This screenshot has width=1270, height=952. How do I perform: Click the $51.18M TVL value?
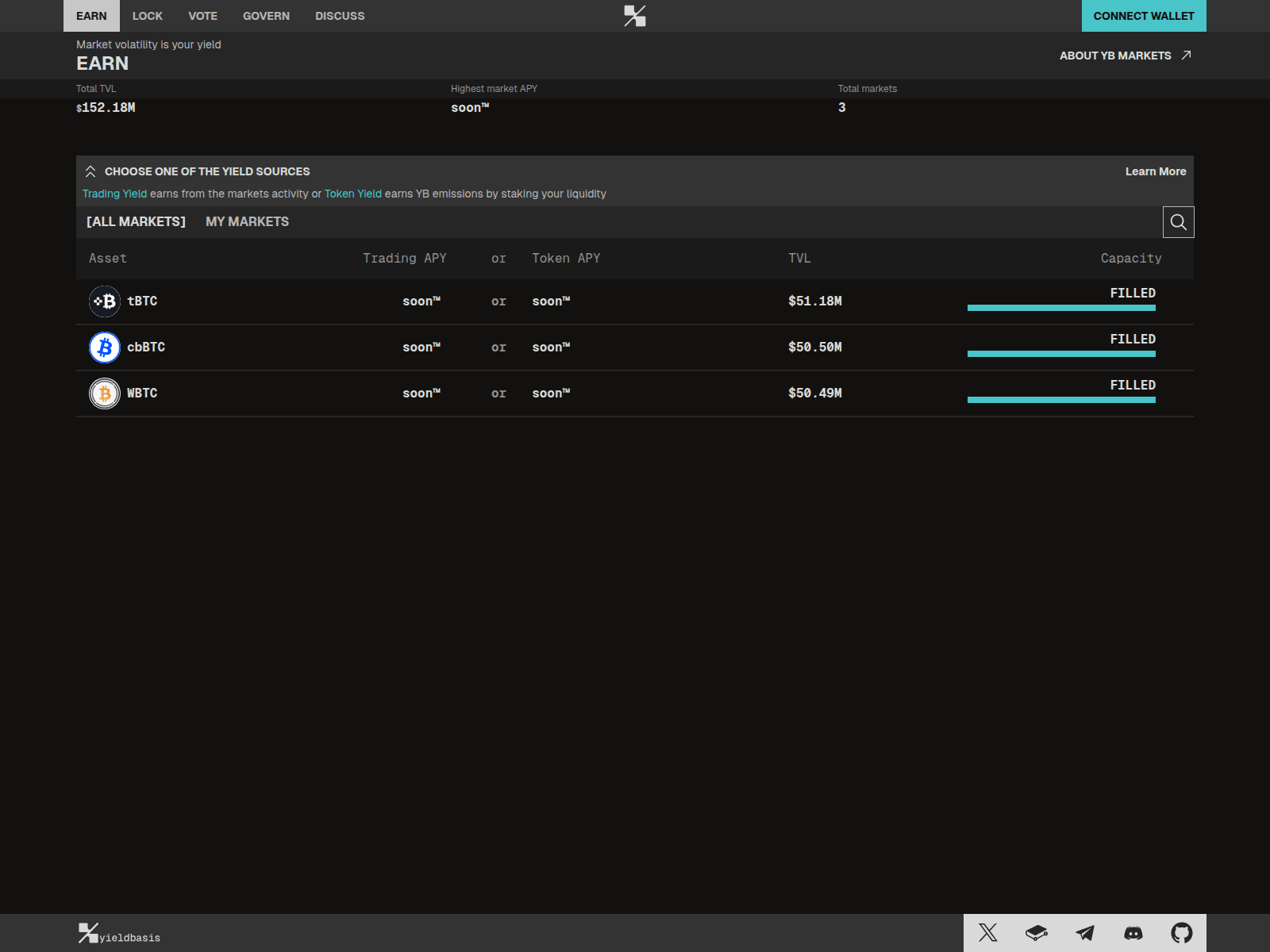point(815,301)
